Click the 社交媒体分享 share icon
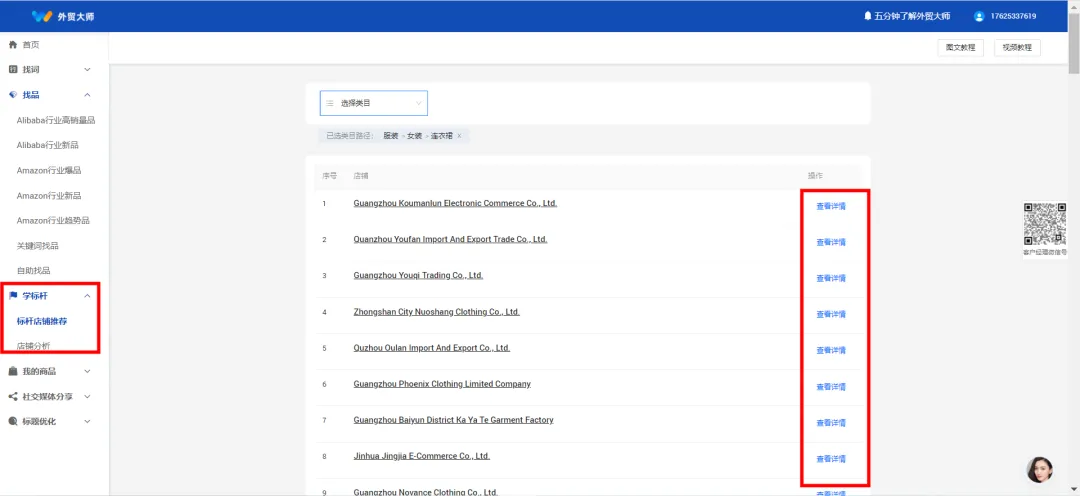Screen dimensions: 1080x496 [x=12, y=397]
